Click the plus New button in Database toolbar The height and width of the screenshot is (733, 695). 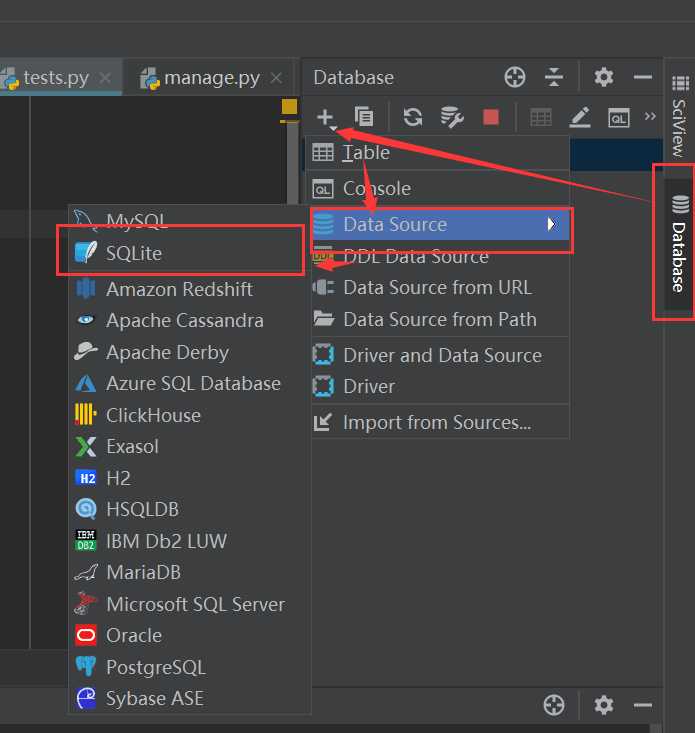coord(326,117)
